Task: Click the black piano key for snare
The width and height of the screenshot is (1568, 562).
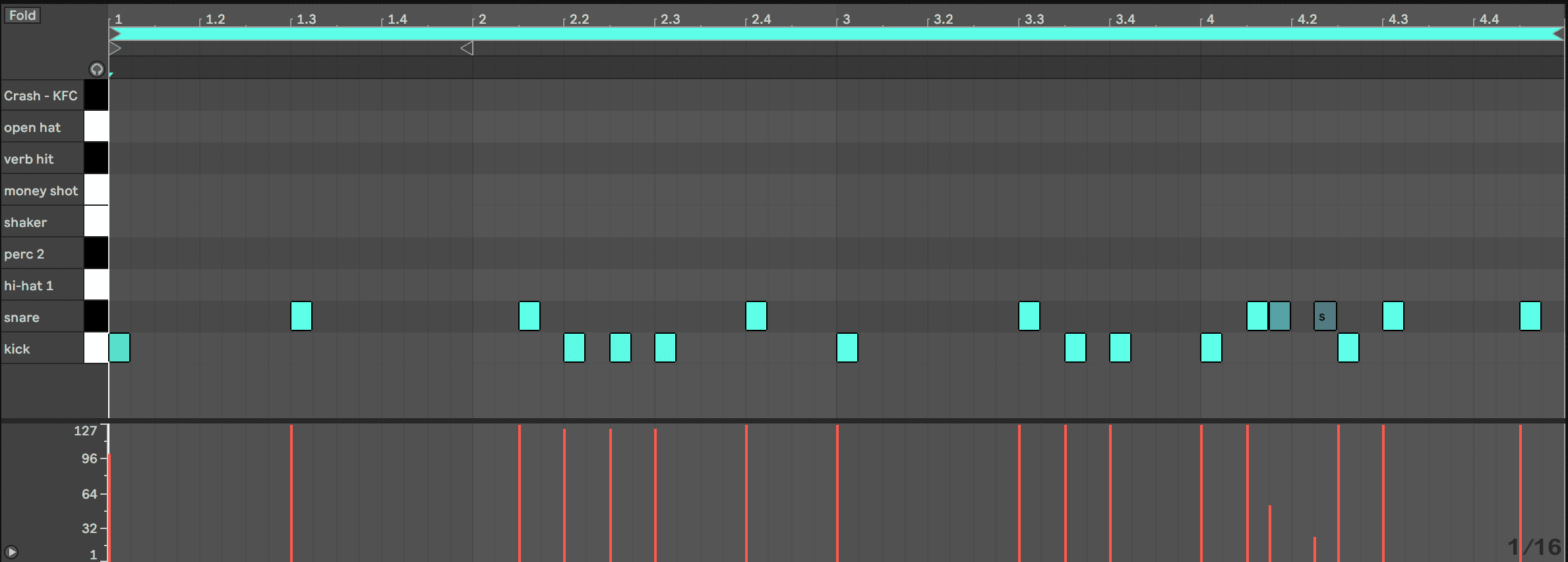Action: tap(96, 317)
